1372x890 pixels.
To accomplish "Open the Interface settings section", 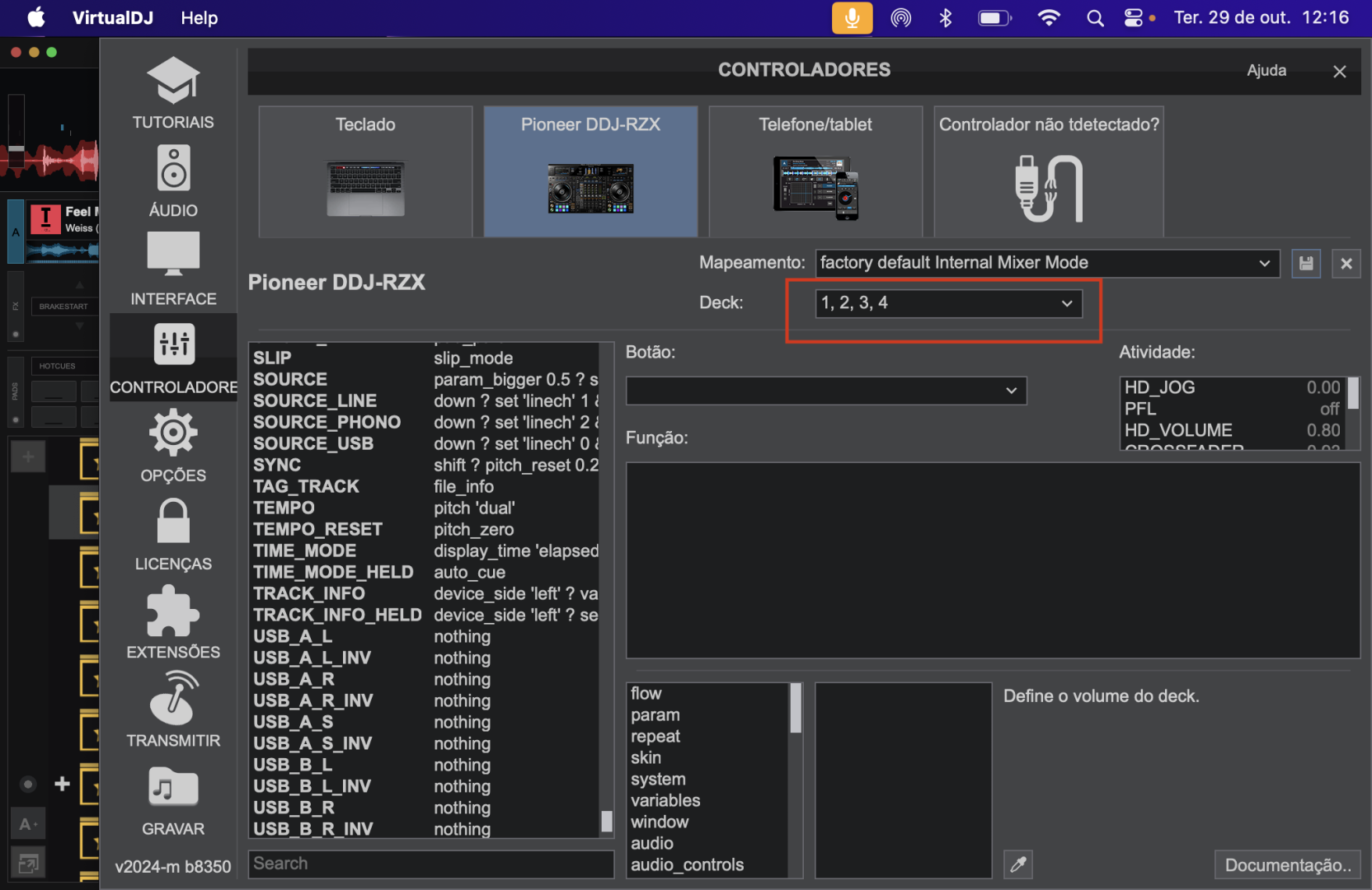I will [173, 269].
